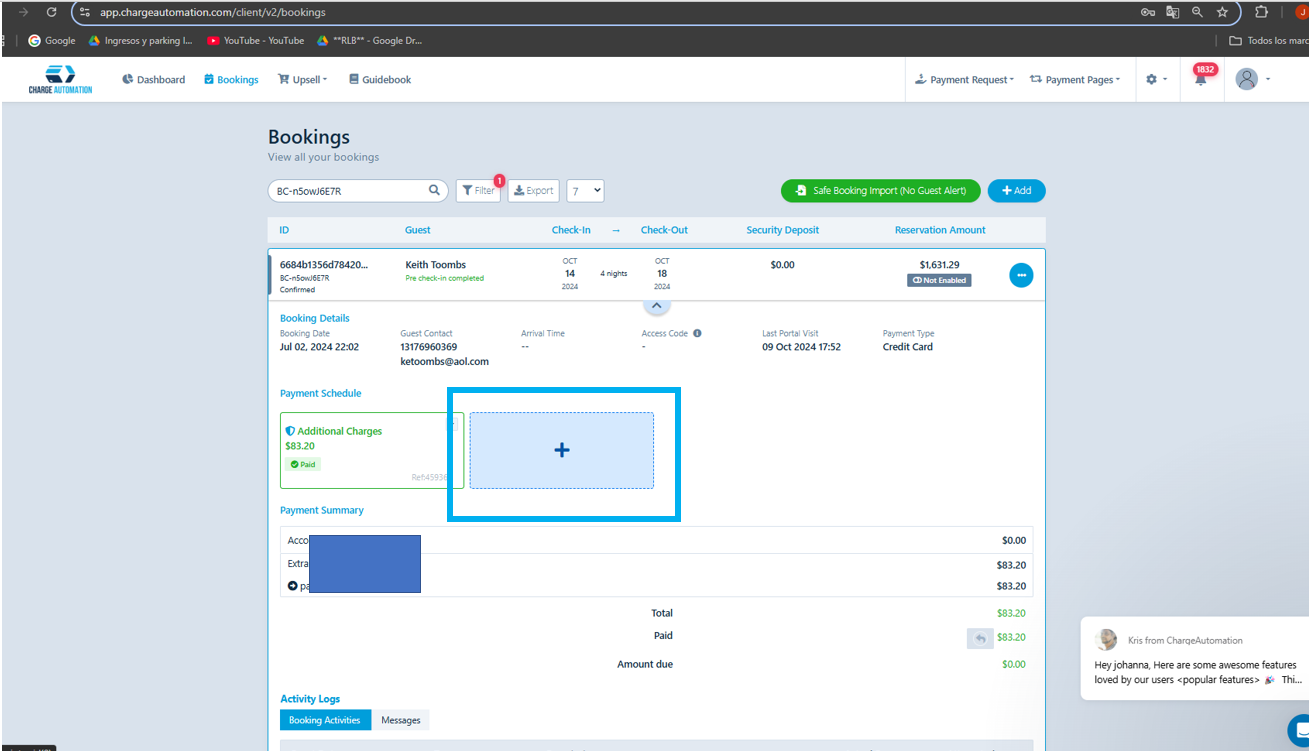Add a new payment schedule item with plus
The height and width of the screenshot is (751, 1309).
pos(562,450)
